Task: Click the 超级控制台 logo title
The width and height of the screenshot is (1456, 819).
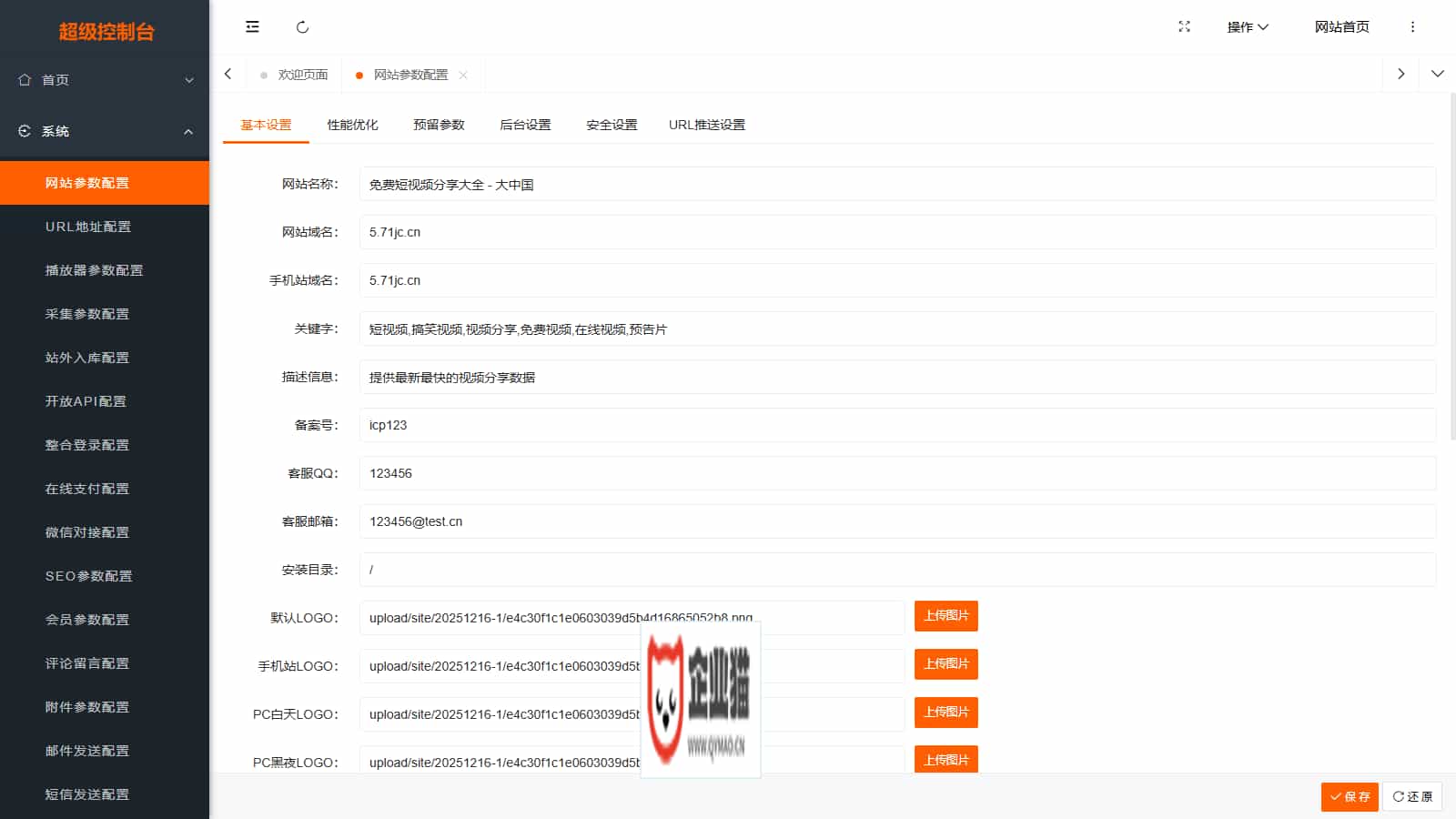Action: click(106, 32)
